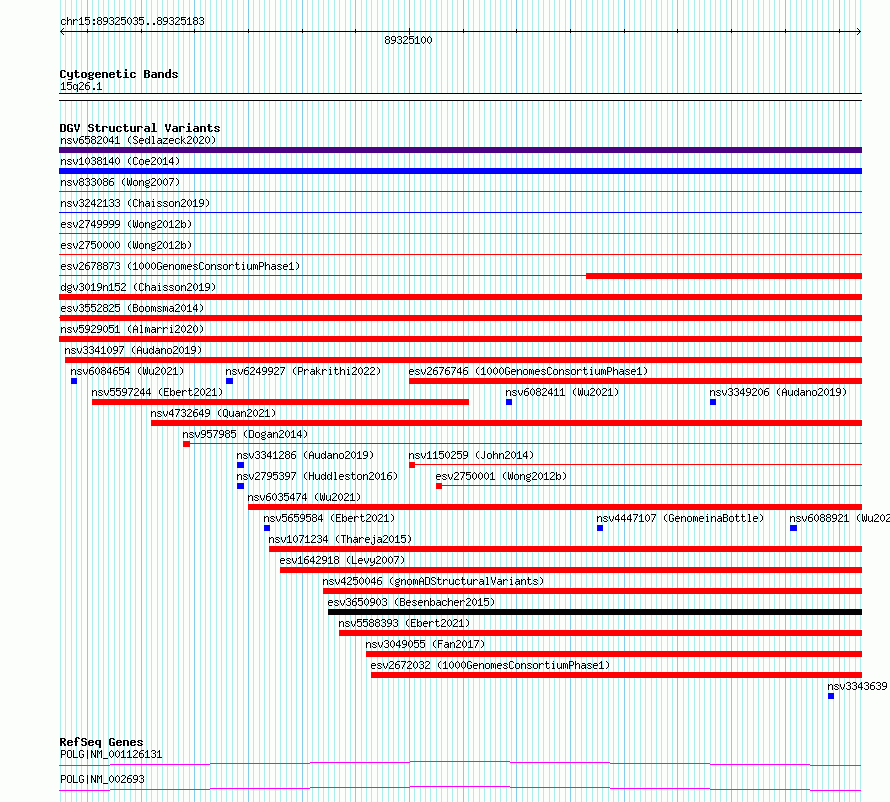Open nsv4732649 (Quan2021) variant
This screenshot has height=802, width=890.
tap(213, 413)
